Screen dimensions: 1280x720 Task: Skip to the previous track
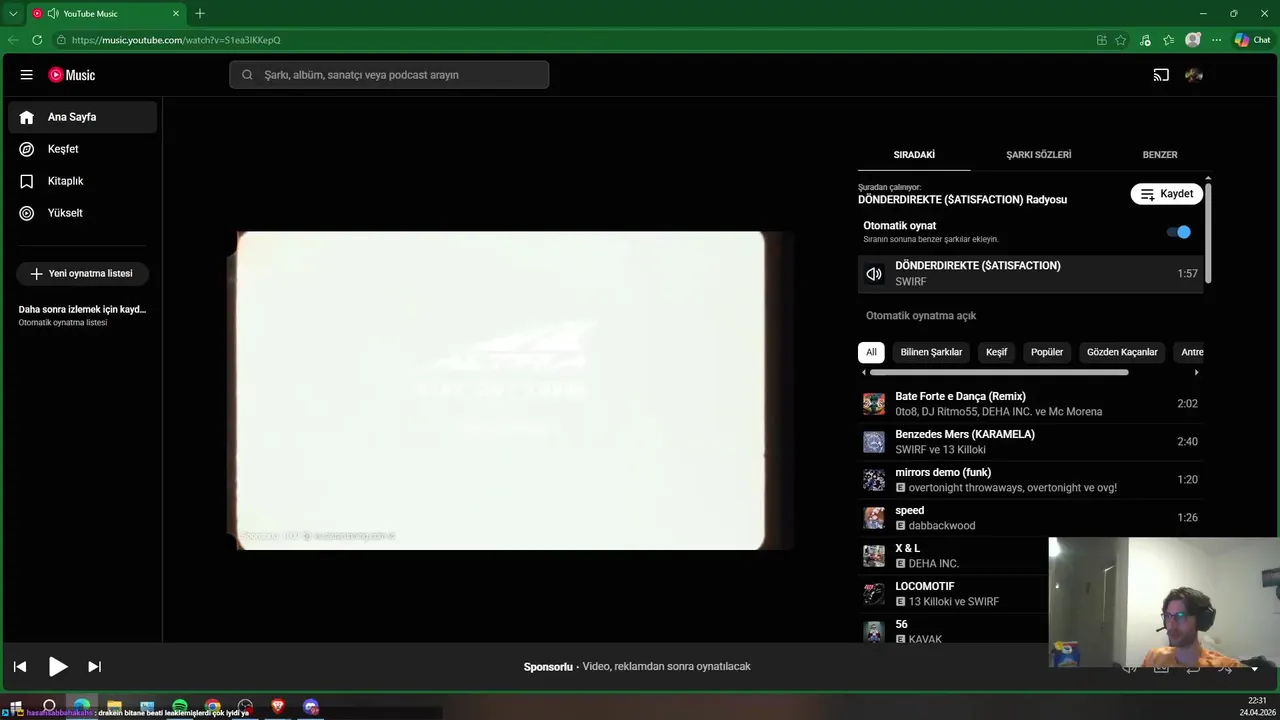20,666
